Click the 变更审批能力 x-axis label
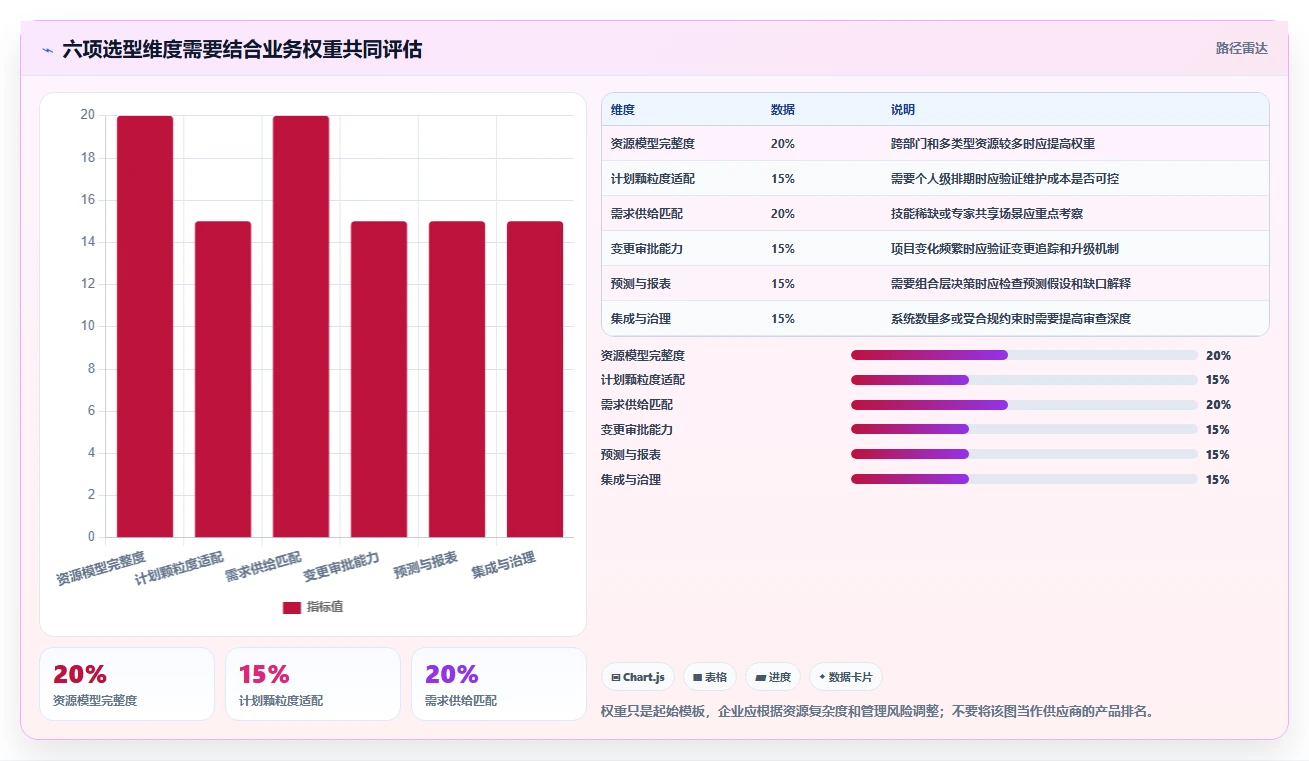 tap(342, 566)
